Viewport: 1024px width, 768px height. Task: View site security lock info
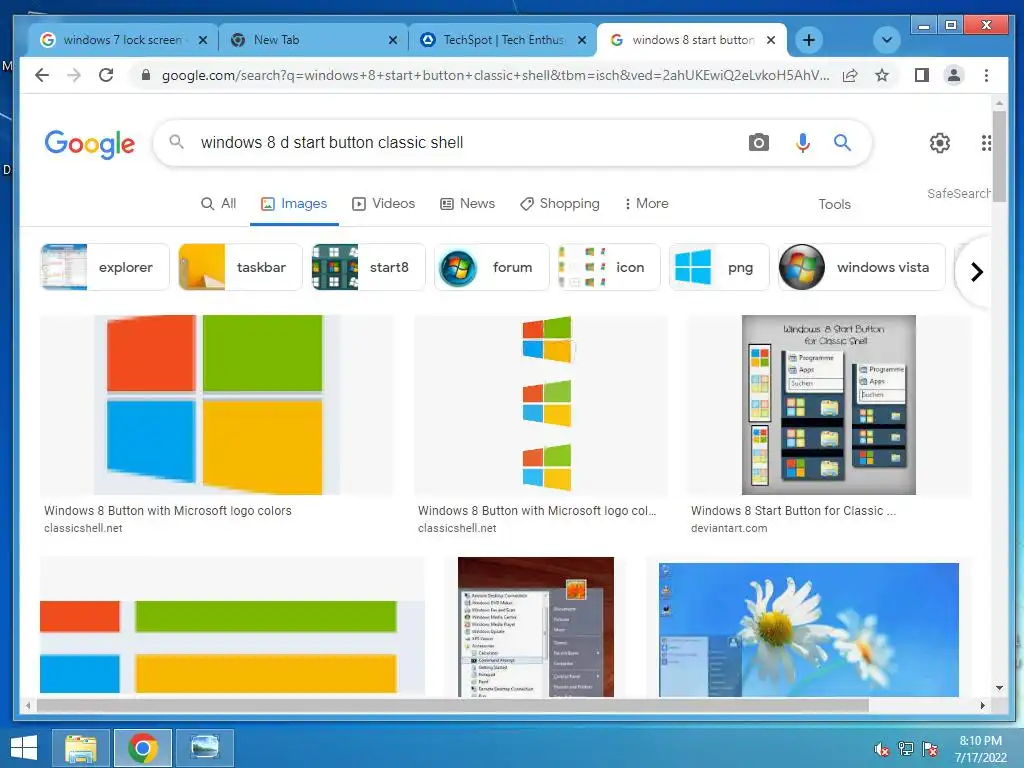[x=146, y=75]
